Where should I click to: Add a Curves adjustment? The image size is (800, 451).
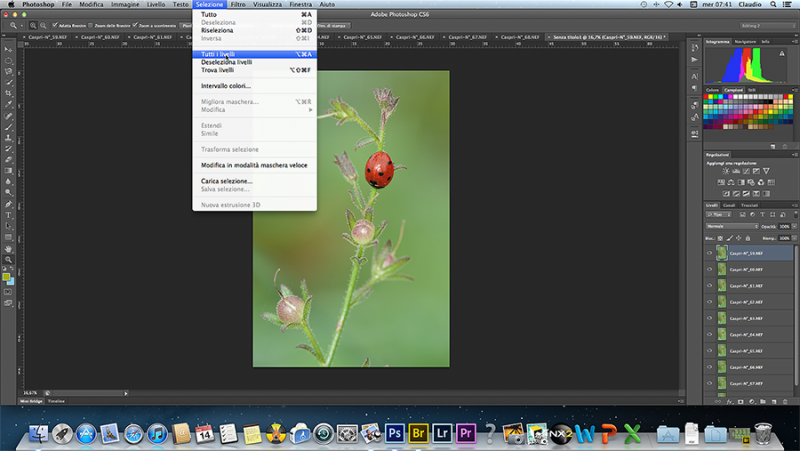pyautogui.click(x=746, y=171)
